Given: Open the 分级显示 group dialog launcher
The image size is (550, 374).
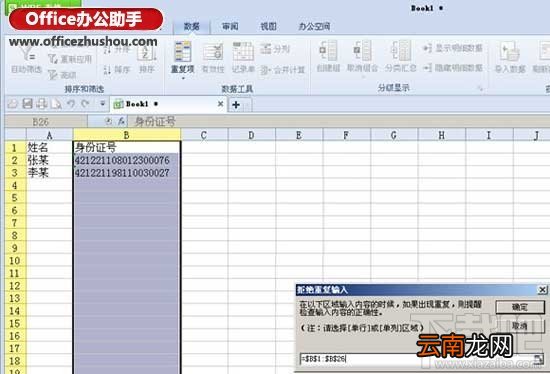Looking at the screenshot, I should [481, 89].
